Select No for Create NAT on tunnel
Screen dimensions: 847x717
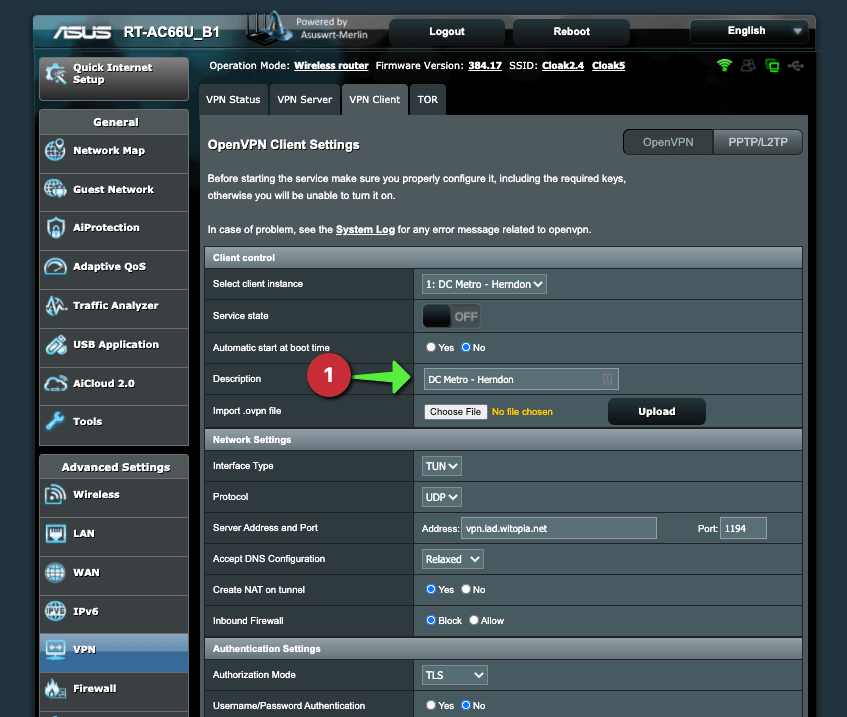pyautogui.click(x=465, y=590)
